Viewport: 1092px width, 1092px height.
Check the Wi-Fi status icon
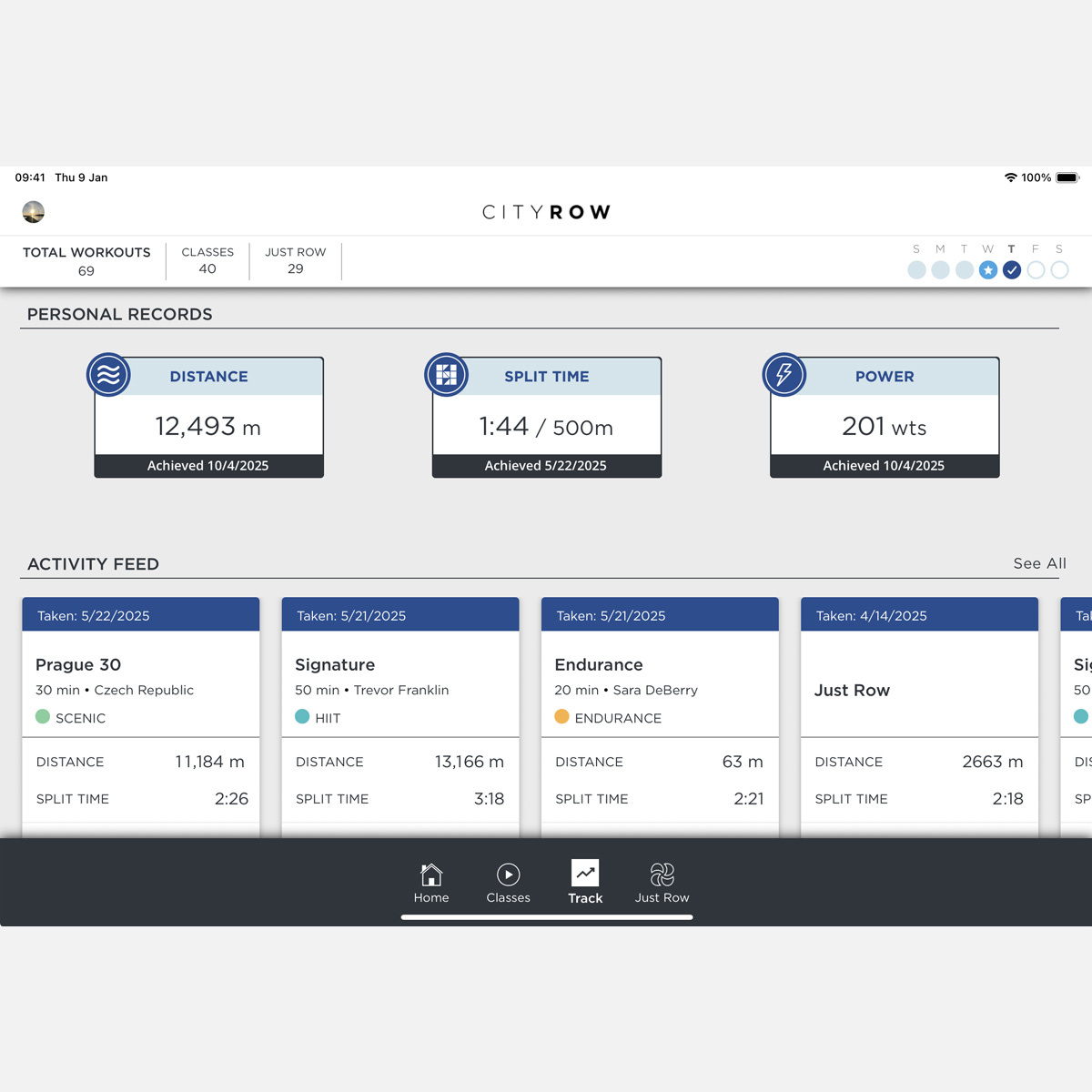[x=1010, y=177]
